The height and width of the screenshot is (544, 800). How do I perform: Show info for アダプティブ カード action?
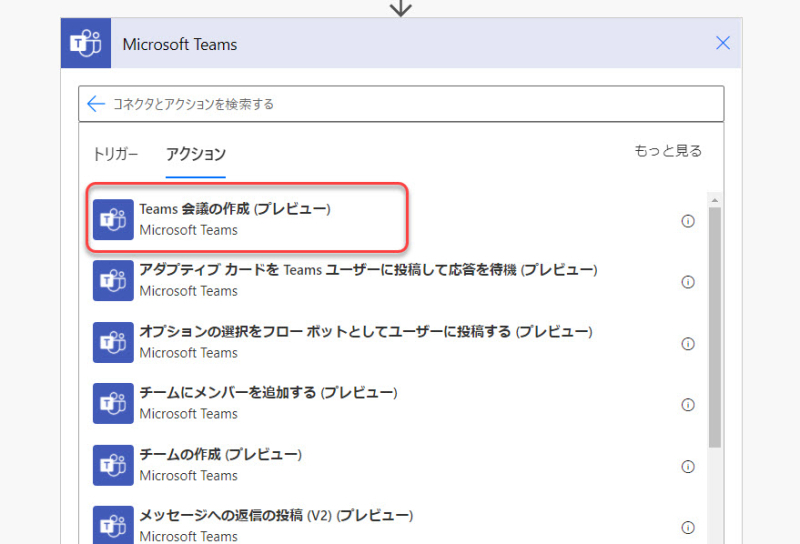(x=688, y=282)
